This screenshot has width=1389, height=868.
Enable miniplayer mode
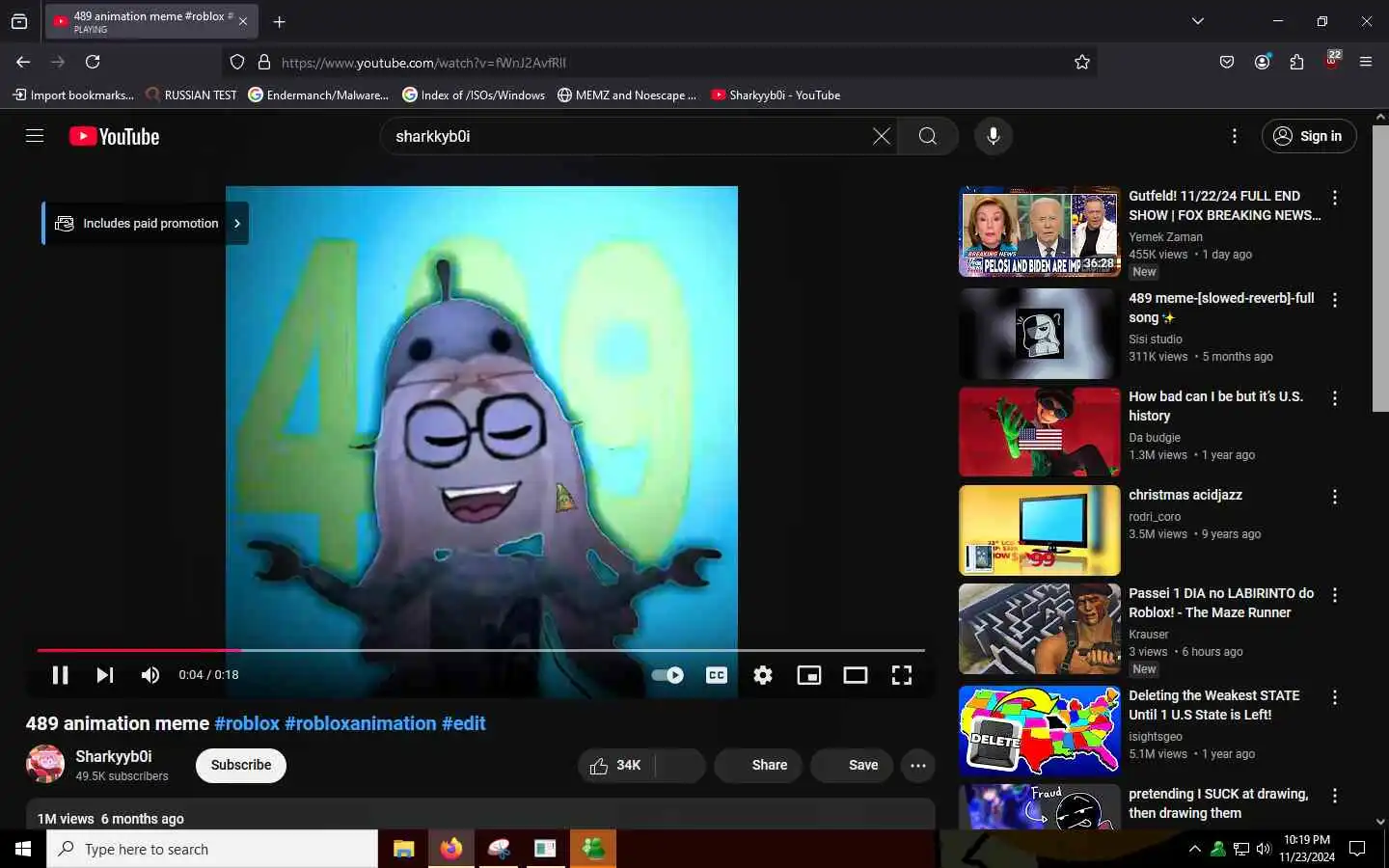[x=809, y=675]
